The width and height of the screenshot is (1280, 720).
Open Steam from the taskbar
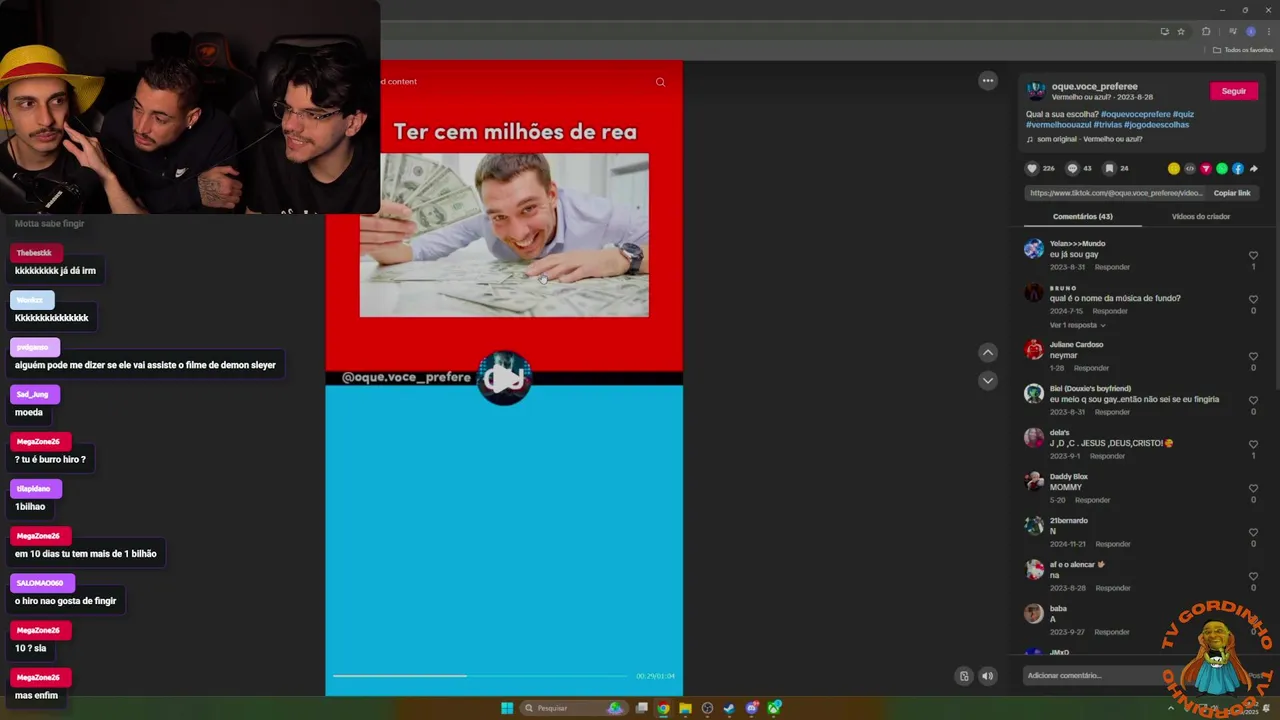click(x=729, y=708)
